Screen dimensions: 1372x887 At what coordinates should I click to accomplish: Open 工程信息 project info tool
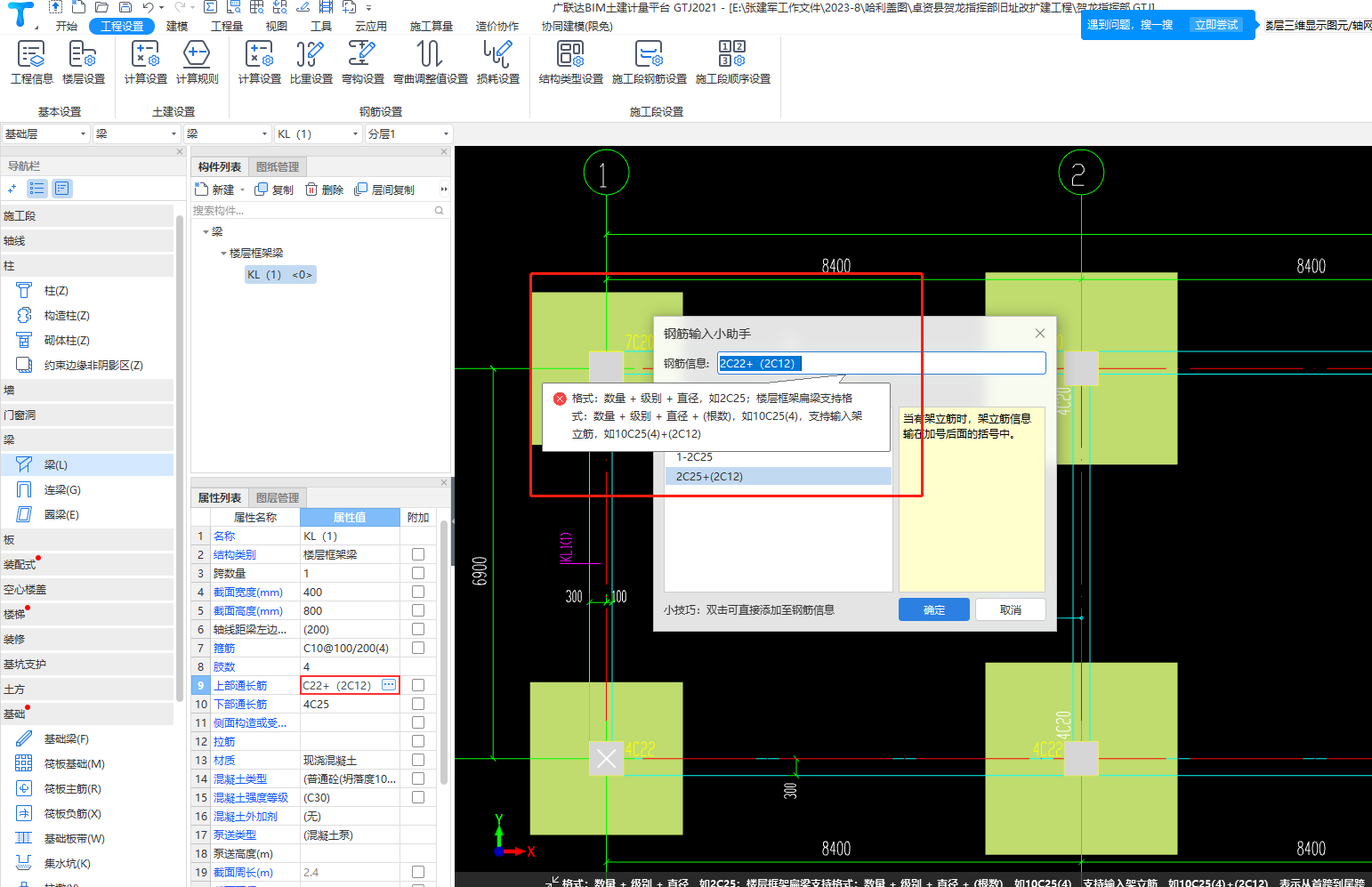click(x=32, y=62)
